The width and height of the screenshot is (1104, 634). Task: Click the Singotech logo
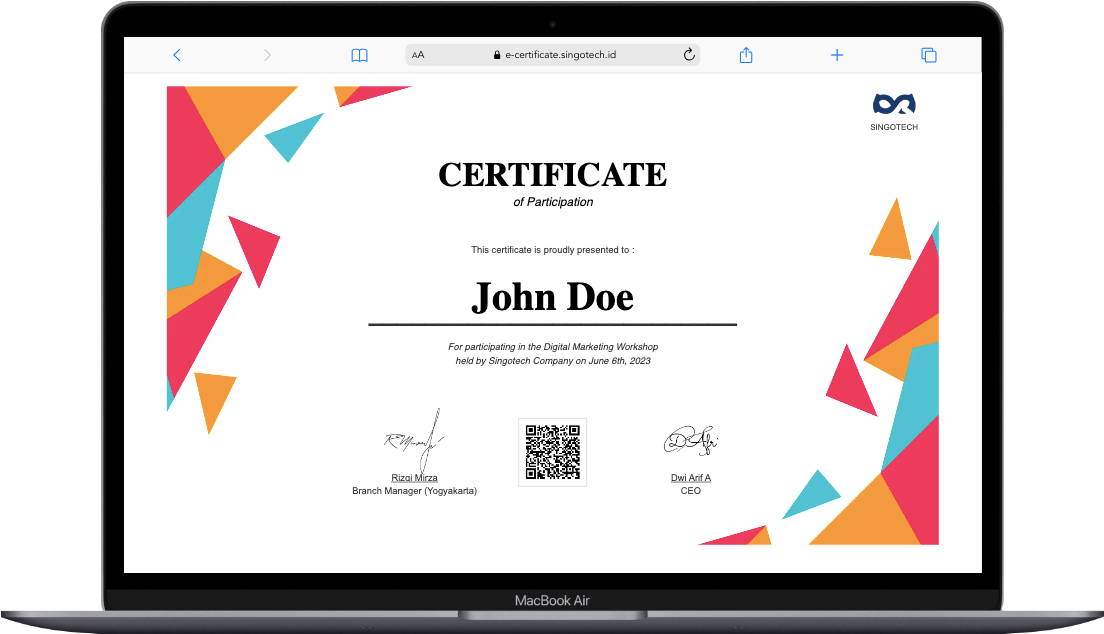pos(894,104)
